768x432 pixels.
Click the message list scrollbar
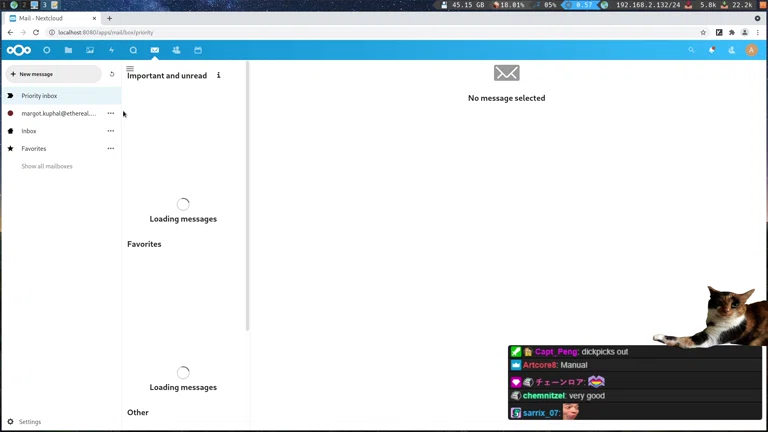click(247, 196)
